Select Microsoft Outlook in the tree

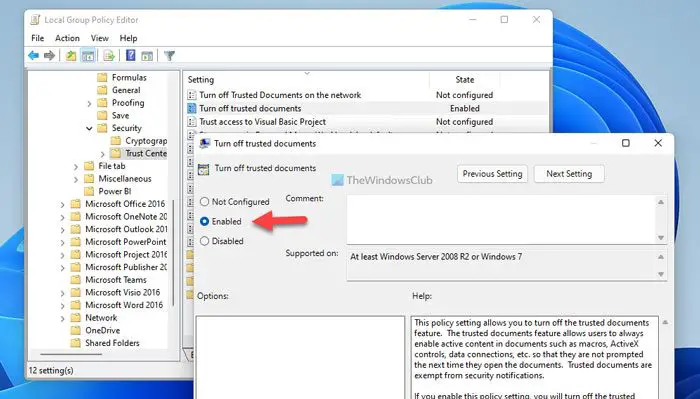click(126, 229)
